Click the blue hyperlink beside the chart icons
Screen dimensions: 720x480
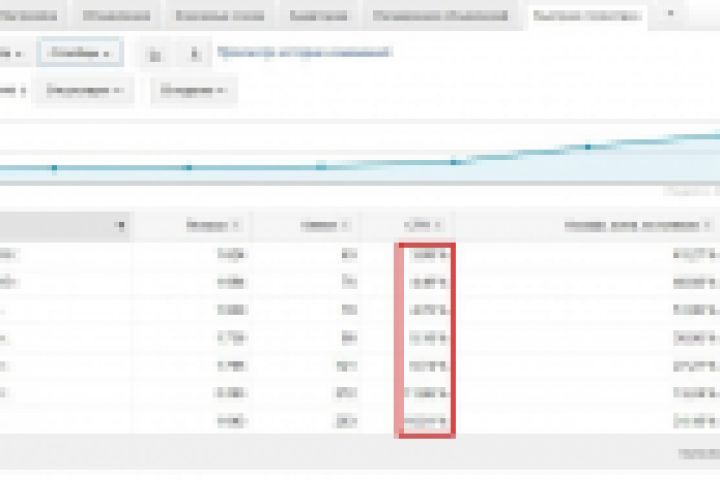[x=305, y=52]
